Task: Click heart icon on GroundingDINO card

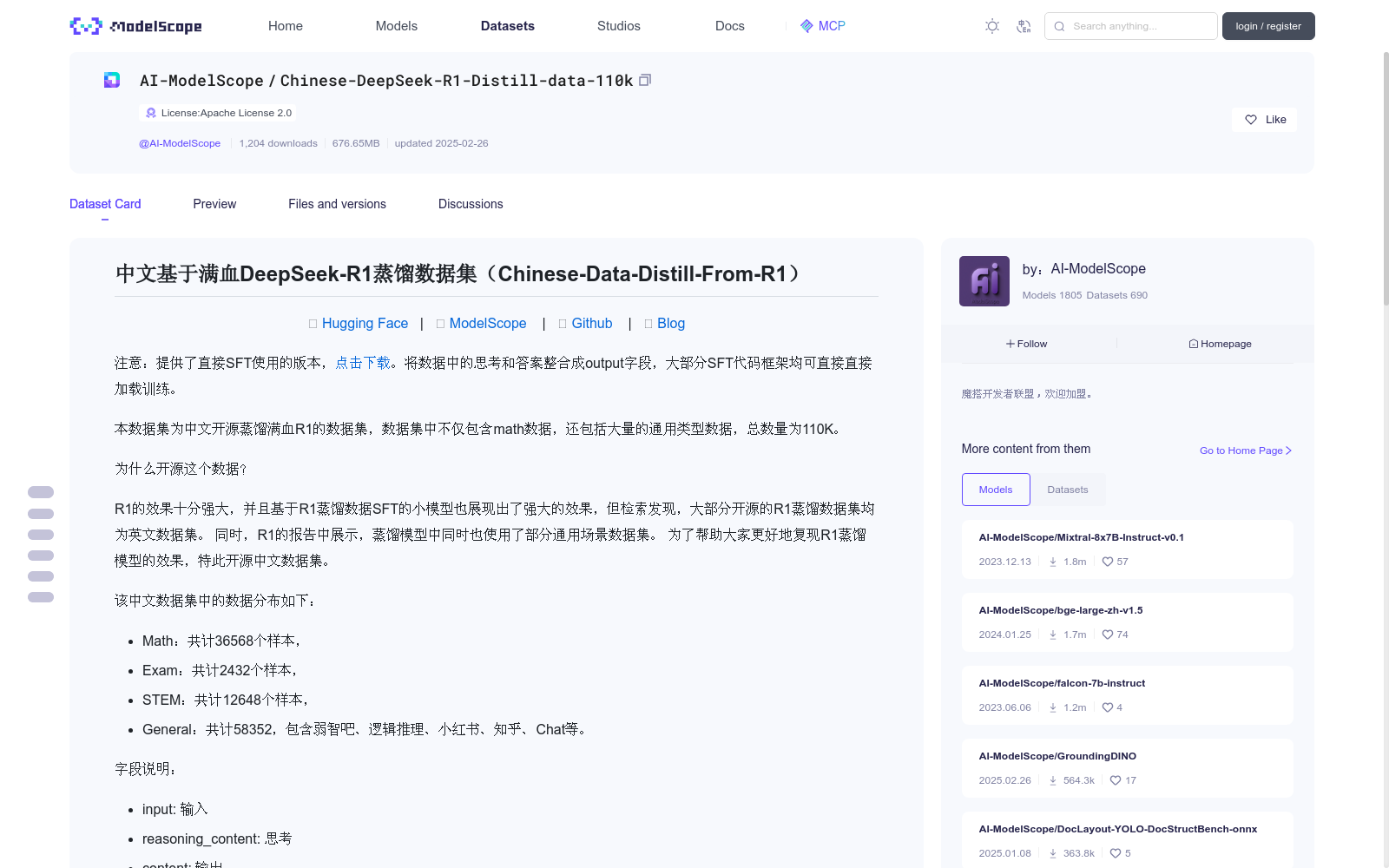Action: tap(1116, 780)
